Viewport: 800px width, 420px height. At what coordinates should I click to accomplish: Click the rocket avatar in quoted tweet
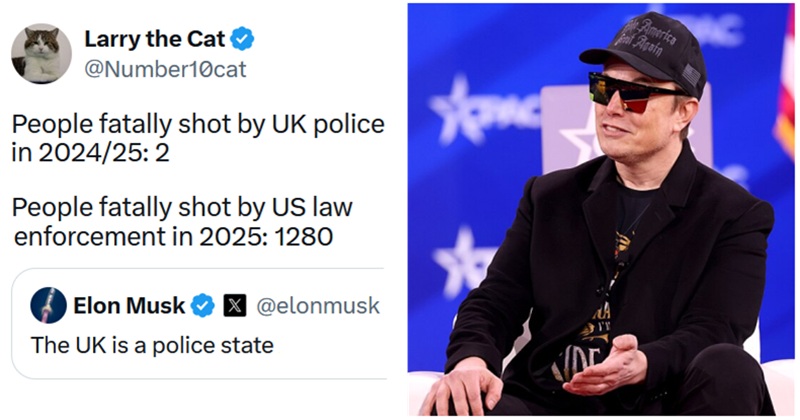pos(49,305)
